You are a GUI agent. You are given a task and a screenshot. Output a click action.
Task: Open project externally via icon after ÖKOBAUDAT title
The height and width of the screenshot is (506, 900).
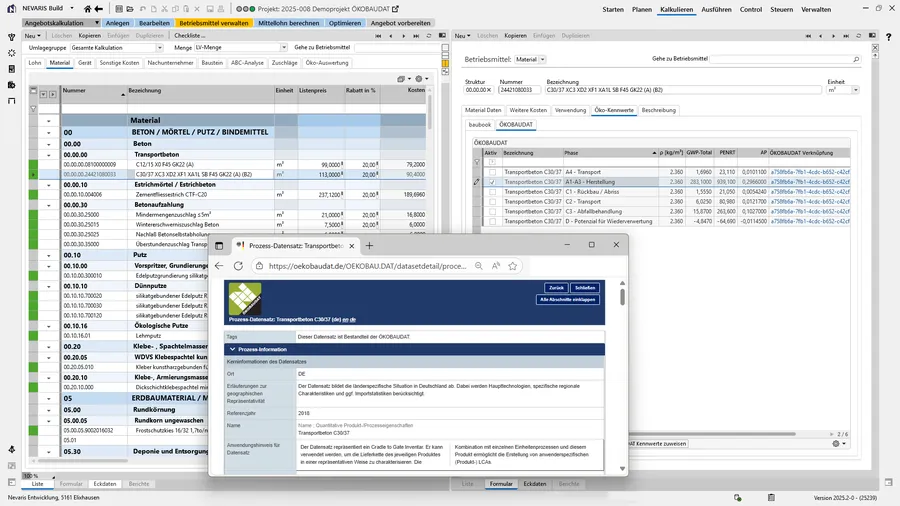[395, 9]
